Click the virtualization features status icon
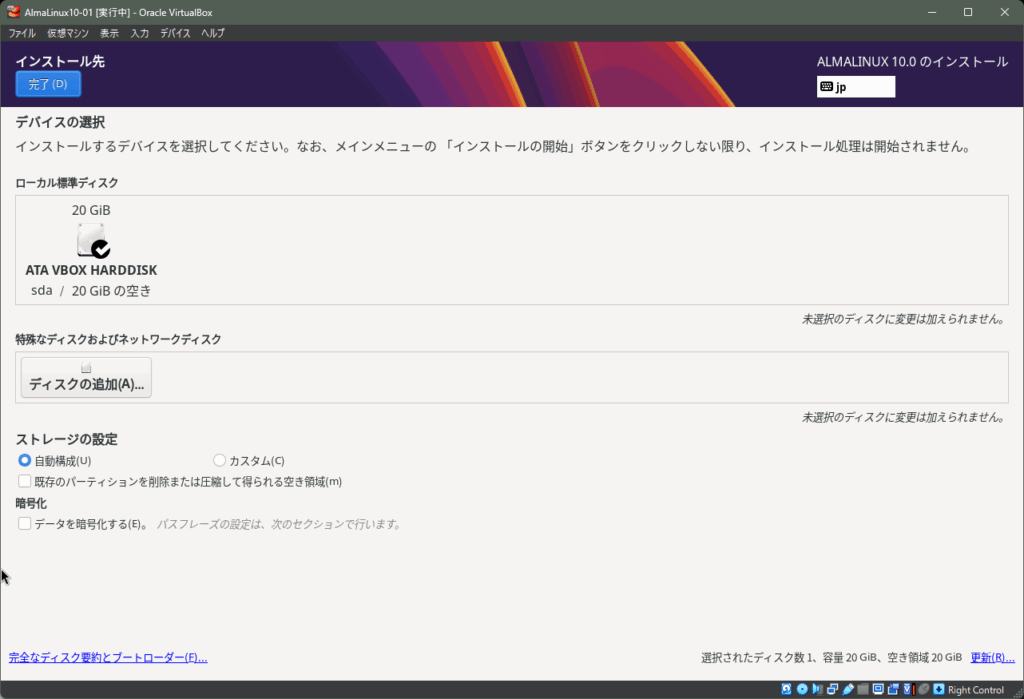This screenshot has width=1024, height=699. pos(908,689)
